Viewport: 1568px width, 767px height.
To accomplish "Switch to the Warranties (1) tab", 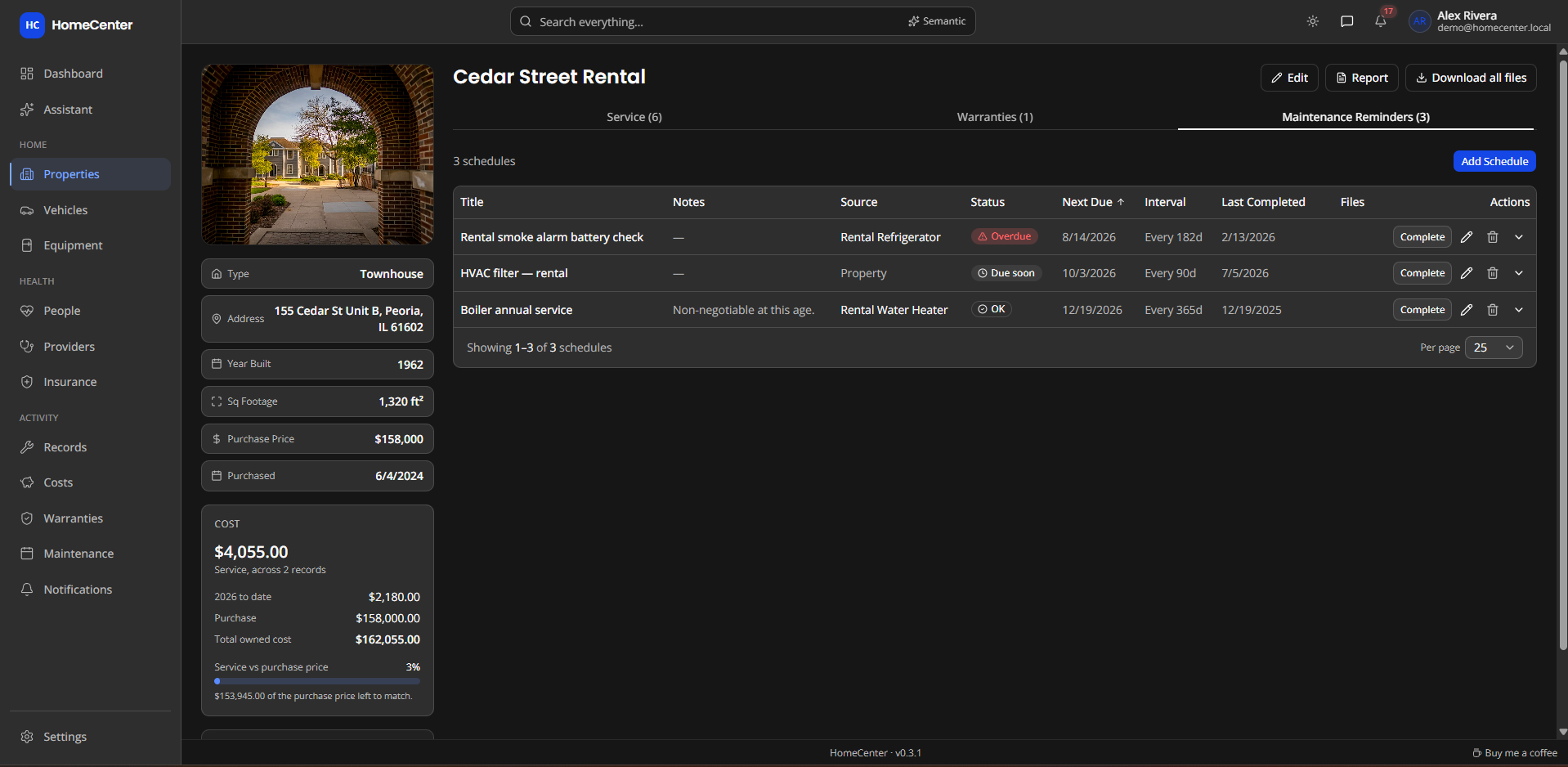I will point(995,117).
